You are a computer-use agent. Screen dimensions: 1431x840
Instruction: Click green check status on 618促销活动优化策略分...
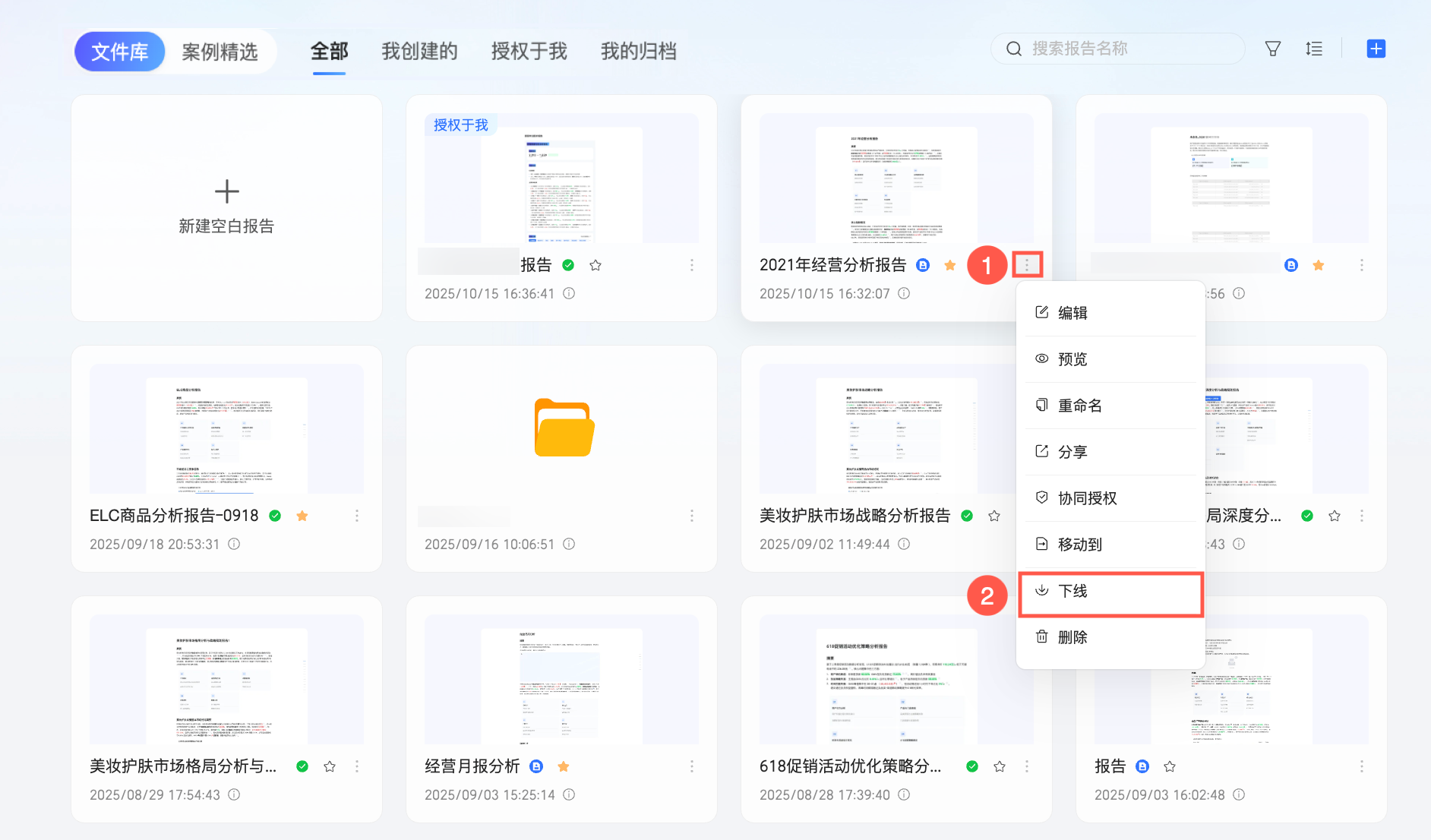pyautogui.click(x=972, y=766)
